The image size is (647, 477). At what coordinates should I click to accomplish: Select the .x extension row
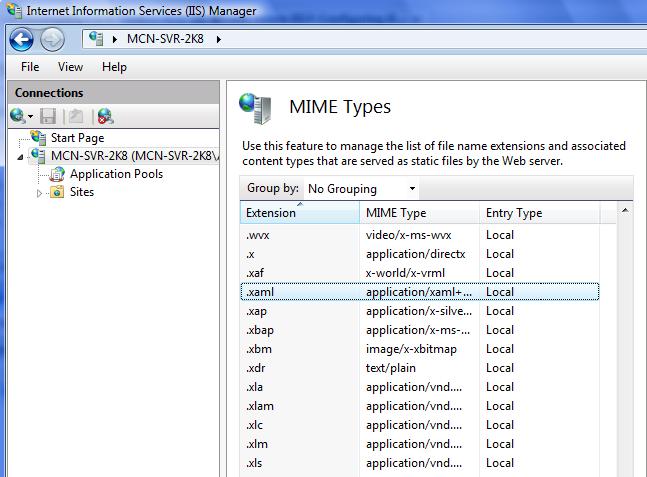tap(420, 254)
